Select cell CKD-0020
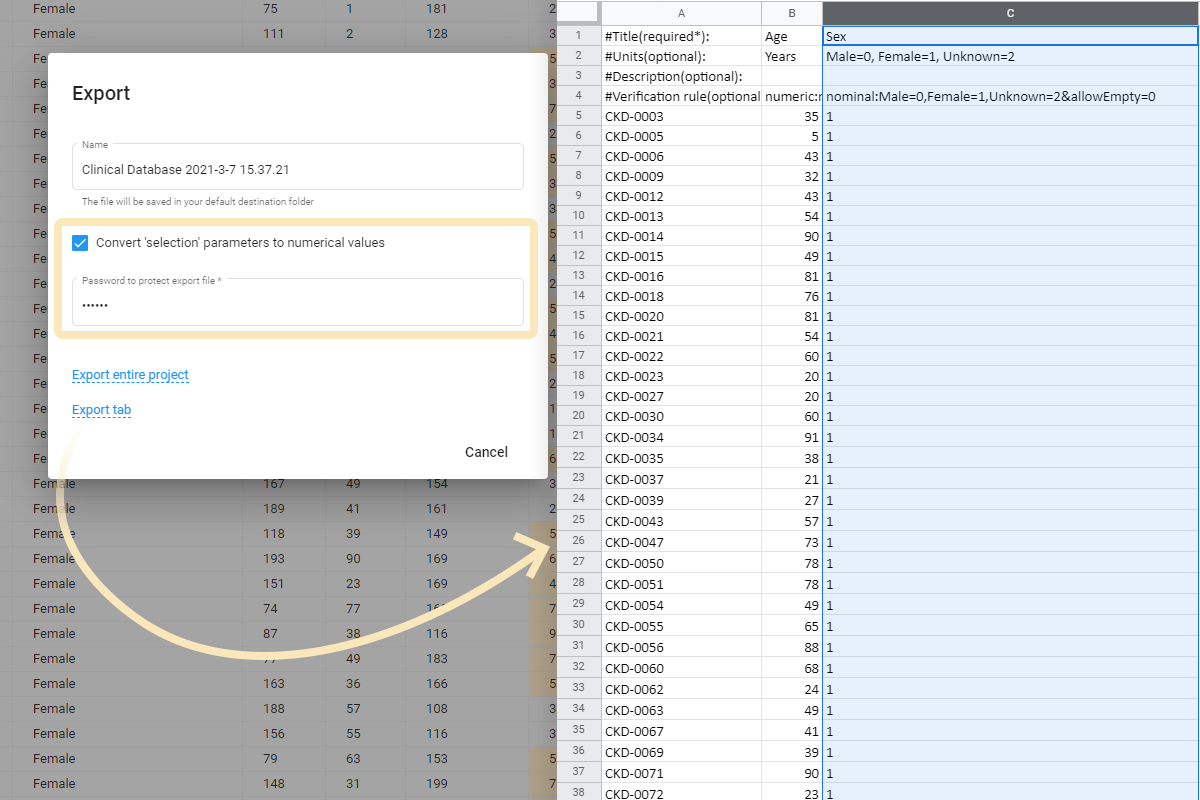The image size is (1200, 800). pos(681,316)
